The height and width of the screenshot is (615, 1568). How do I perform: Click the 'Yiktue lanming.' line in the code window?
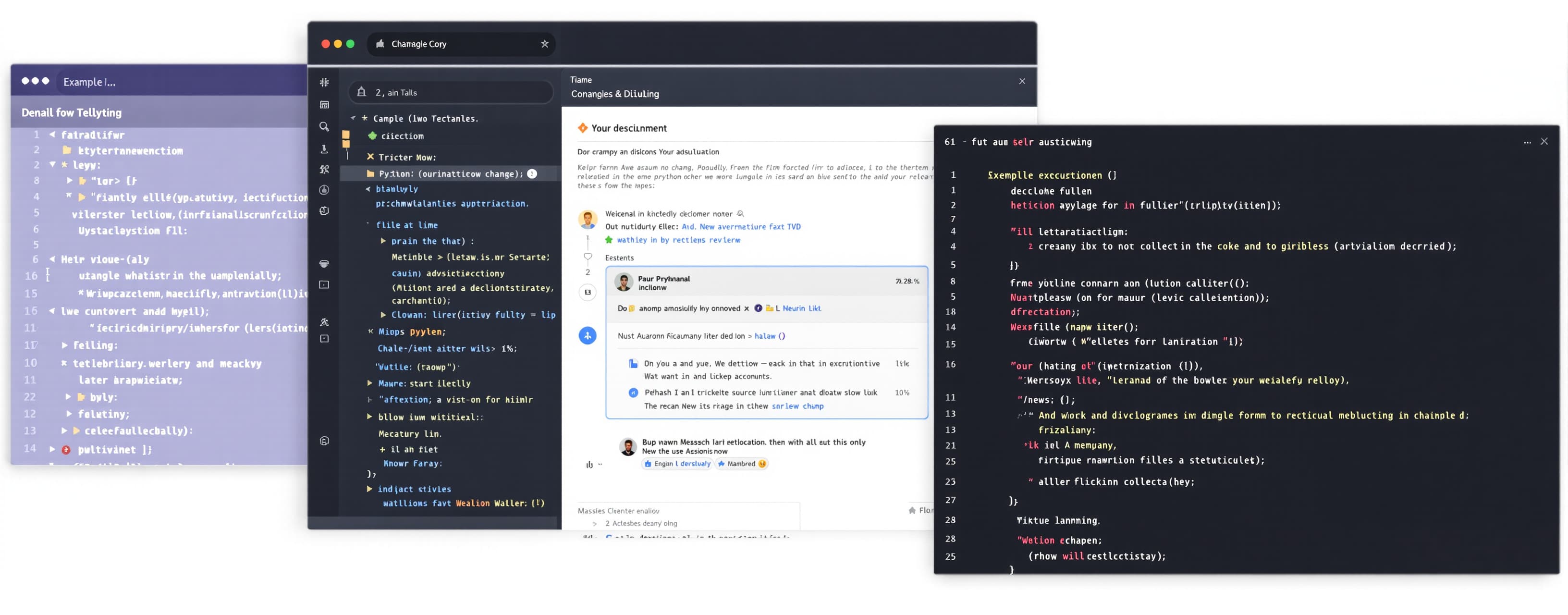[1058, 521]
